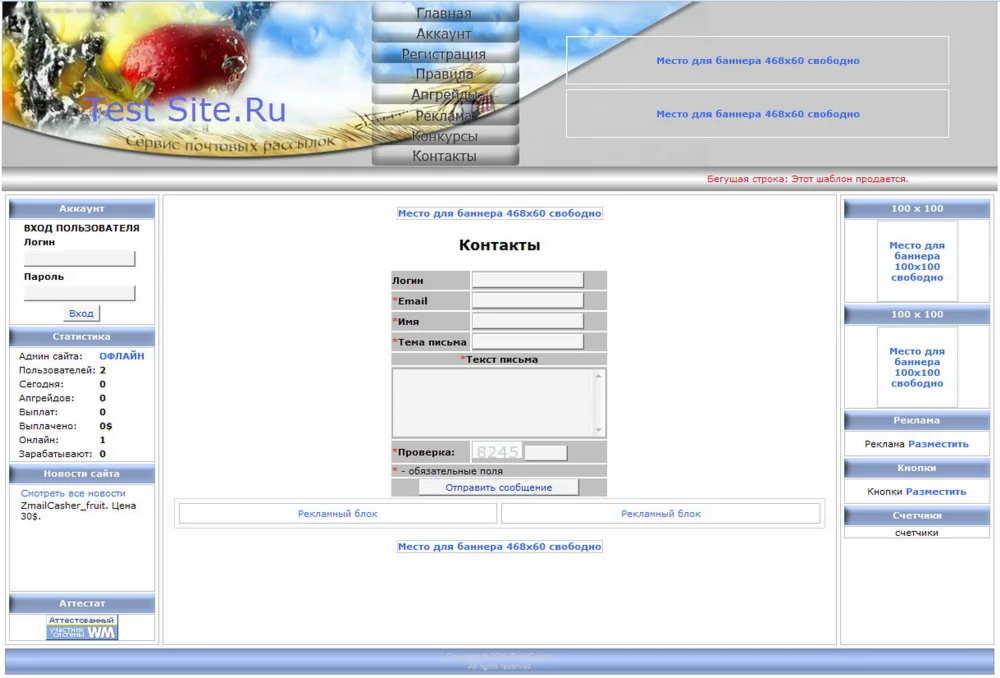Focus the sidebar Пароль input field

coord(79,293)
